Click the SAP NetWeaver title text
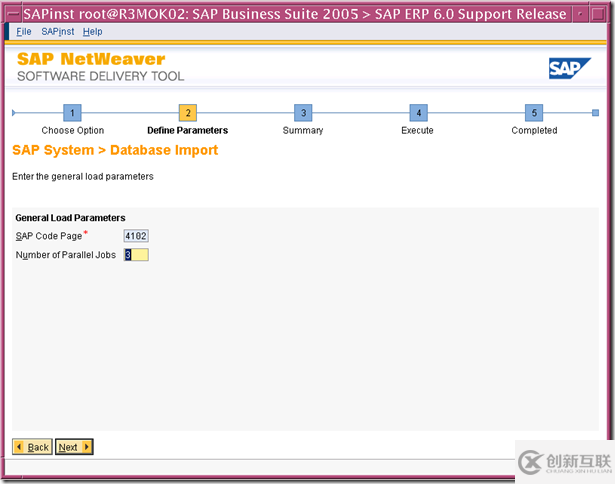The image size is (615, 484). (x=91, y=59)
